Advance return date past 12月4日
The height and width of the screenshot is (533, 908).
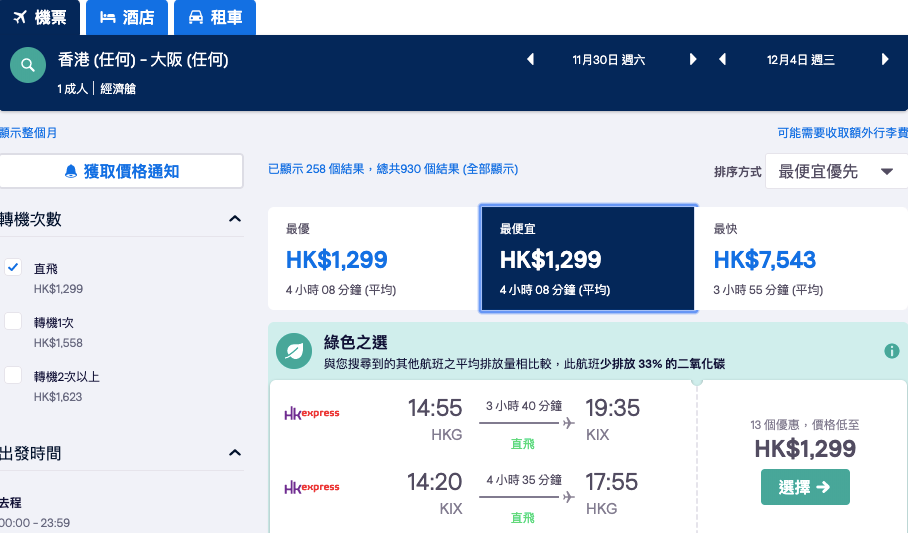tap(885, 59)
